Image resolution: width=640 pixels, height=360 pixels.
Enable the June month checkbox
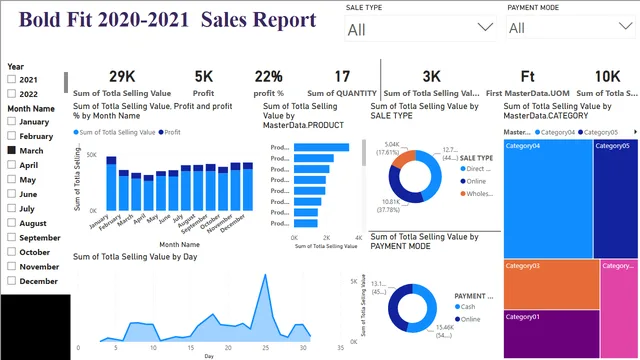[11, 193]
